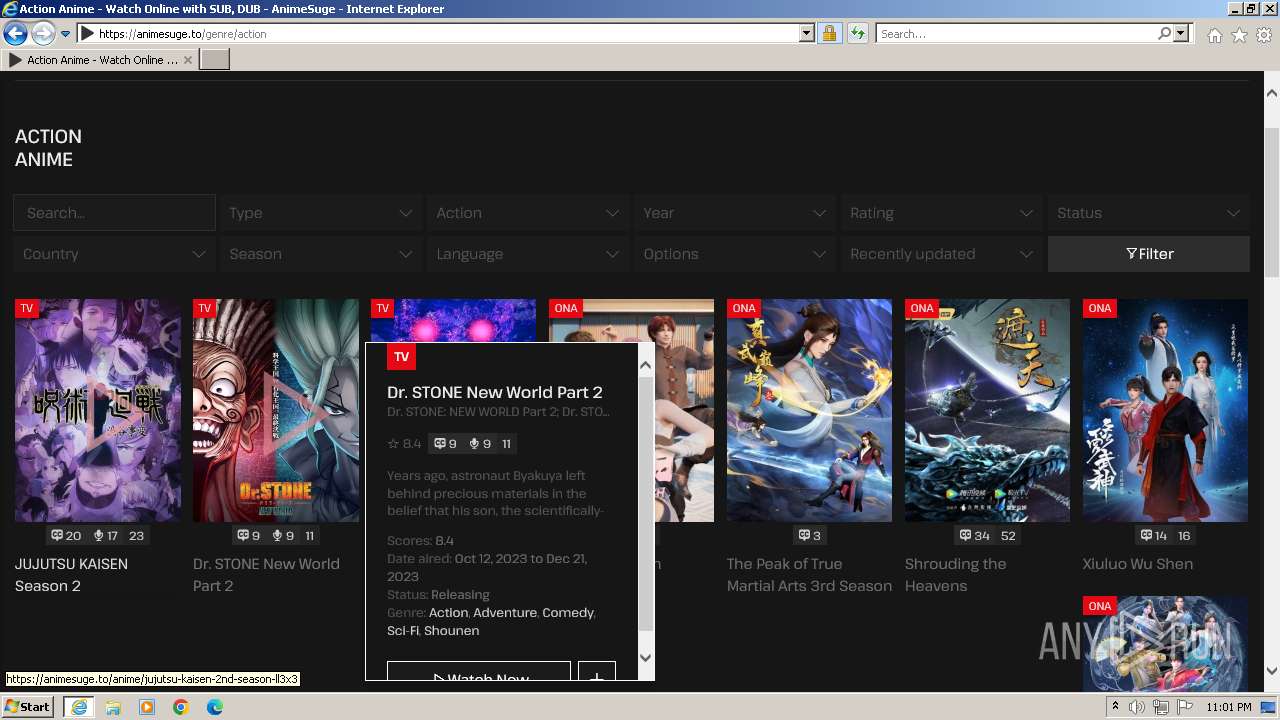
Task: Open Internet Explorer from the taskbar
Action: (78, 707)
